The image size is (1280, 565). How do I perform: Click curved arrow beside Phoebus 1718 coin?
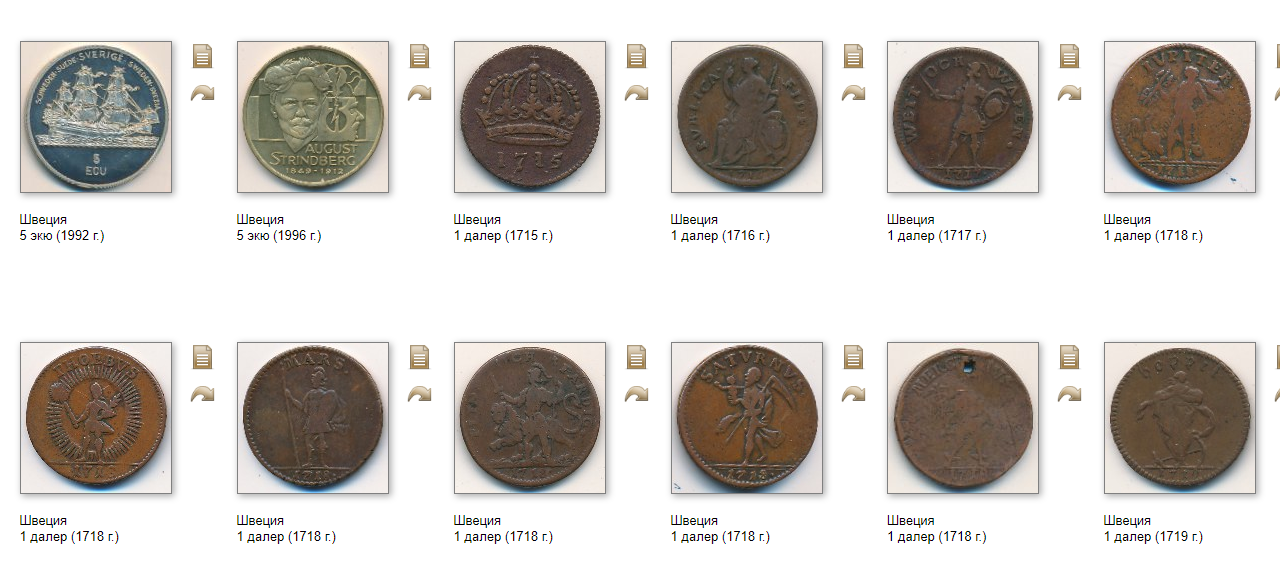[203, 394]
